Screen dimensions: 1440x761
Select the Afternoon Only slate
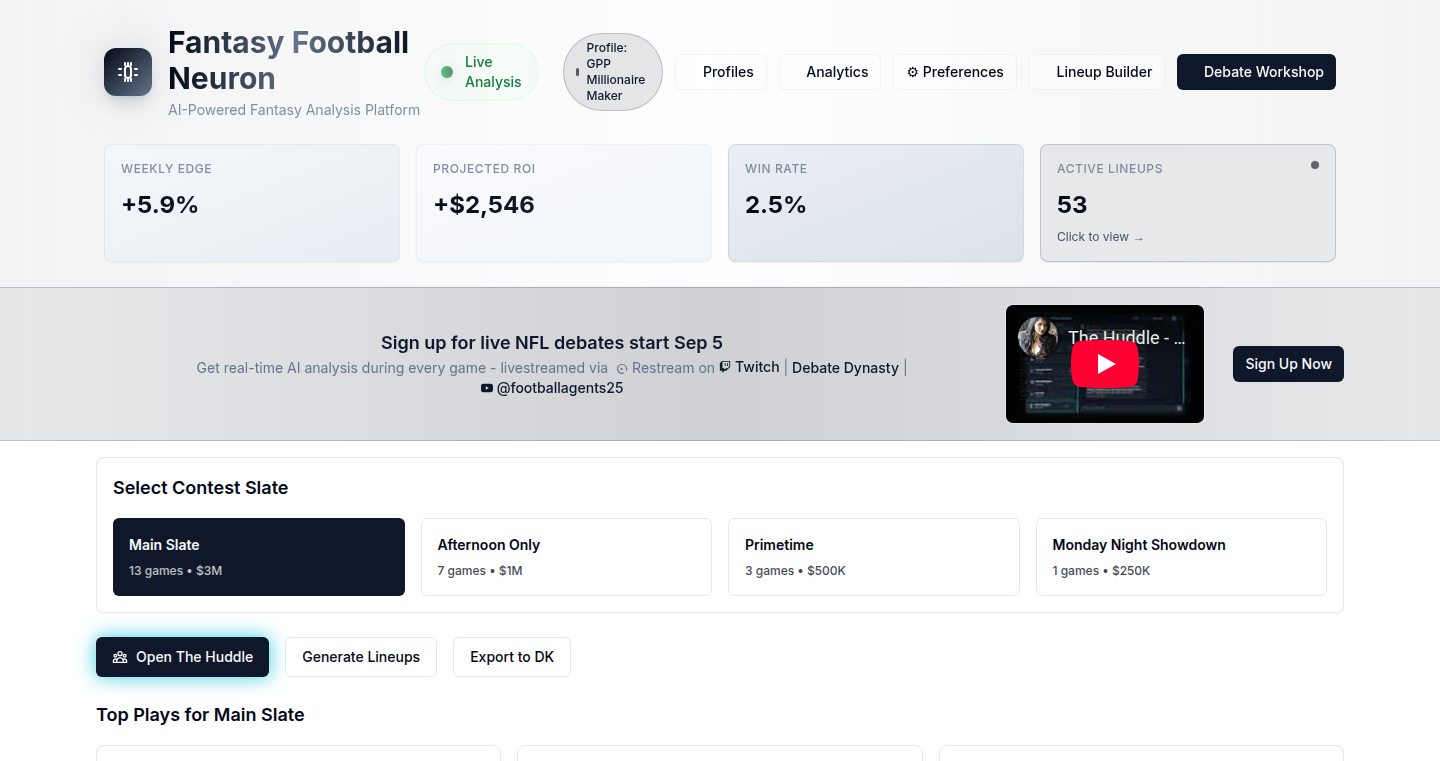[x=566, y=557]
